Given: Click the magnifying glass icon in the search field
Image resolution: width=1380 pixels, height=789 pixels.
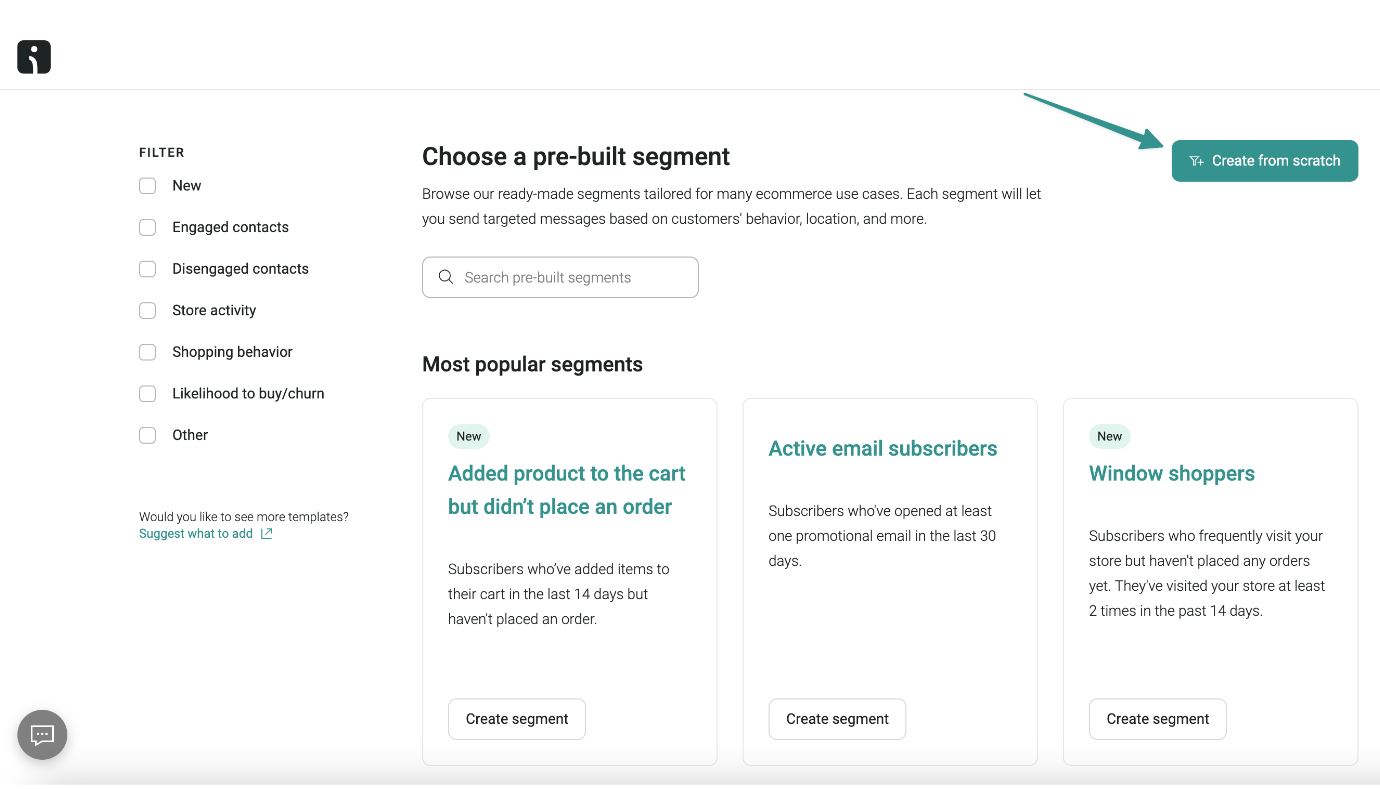Looking at the screenshot, I should 446,277.
